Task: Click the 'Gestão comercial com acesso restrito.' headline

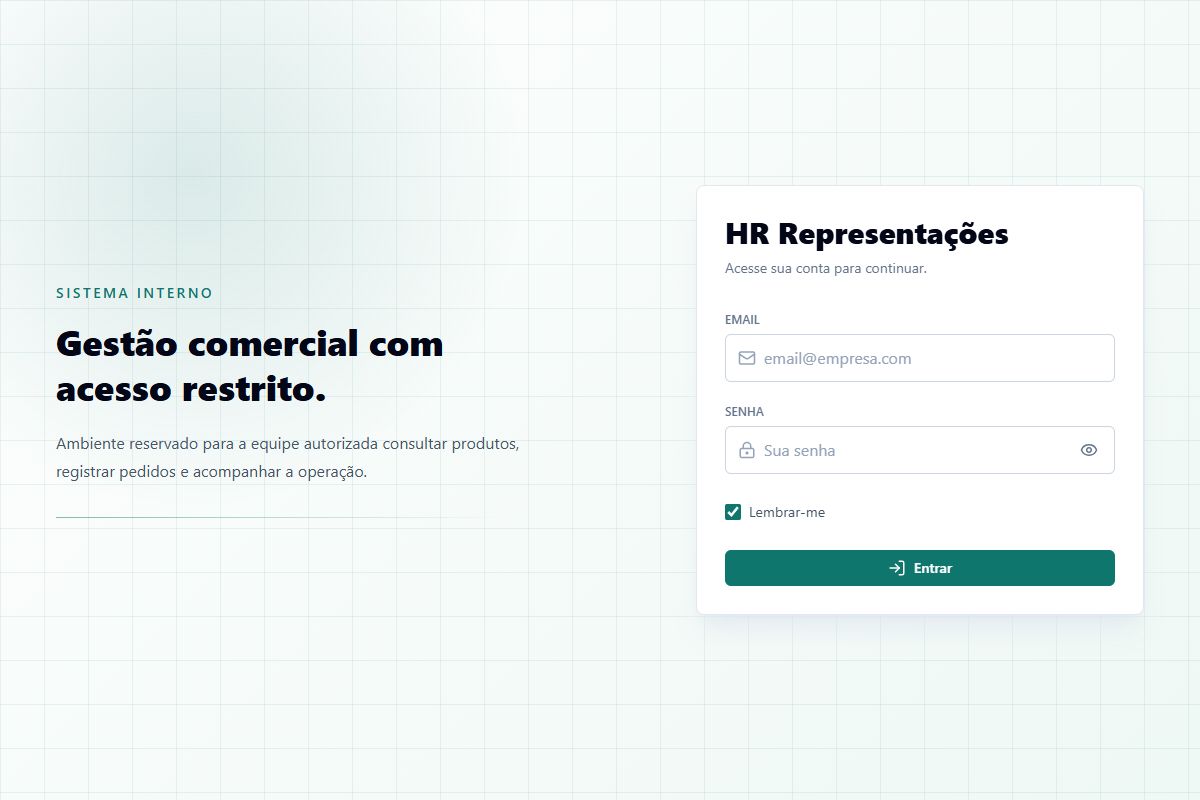Action: click(x=250, y=366)
